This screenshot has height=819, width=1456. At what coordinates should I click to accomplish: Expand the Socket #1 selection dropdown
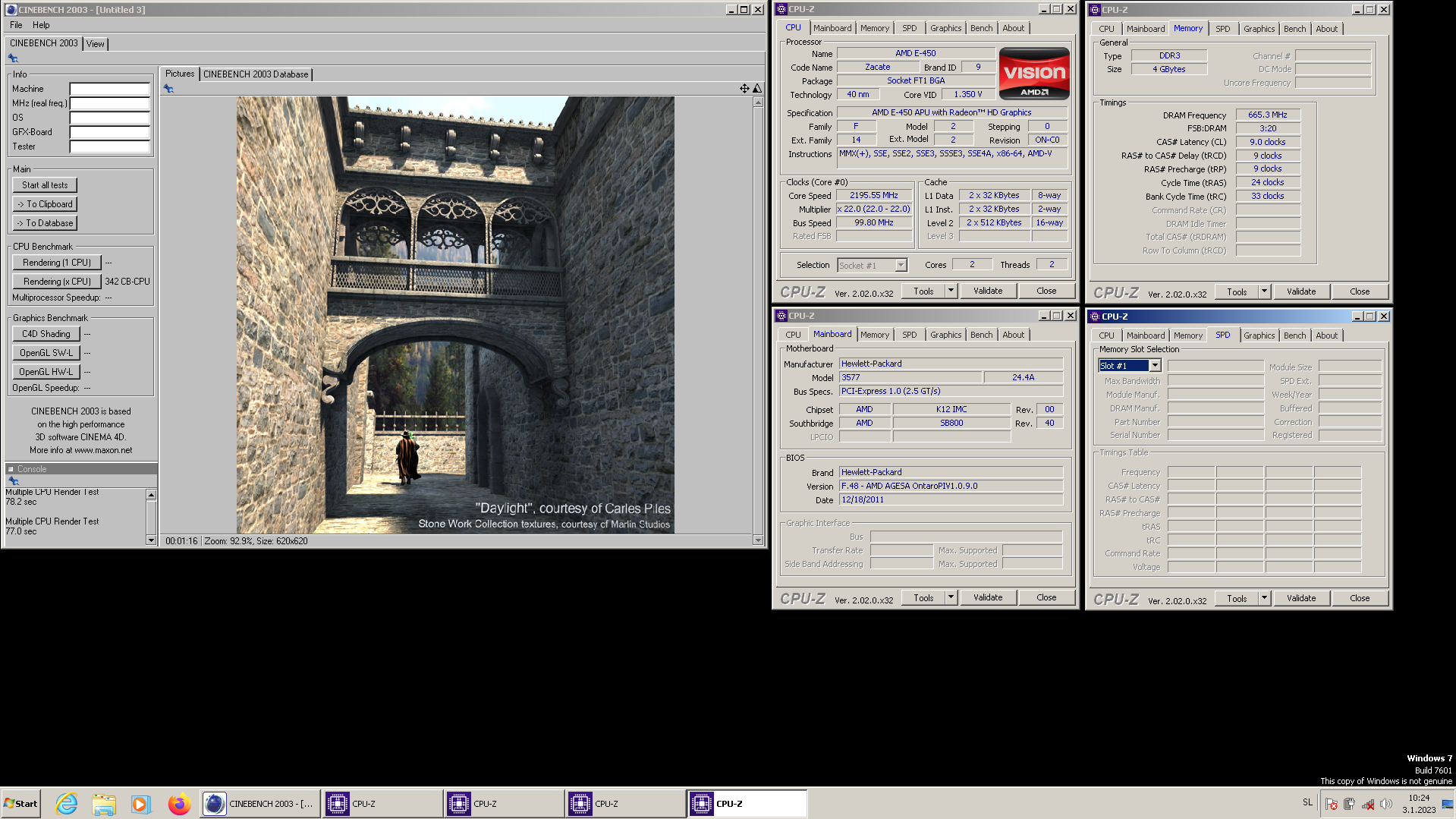click(901, 265)
